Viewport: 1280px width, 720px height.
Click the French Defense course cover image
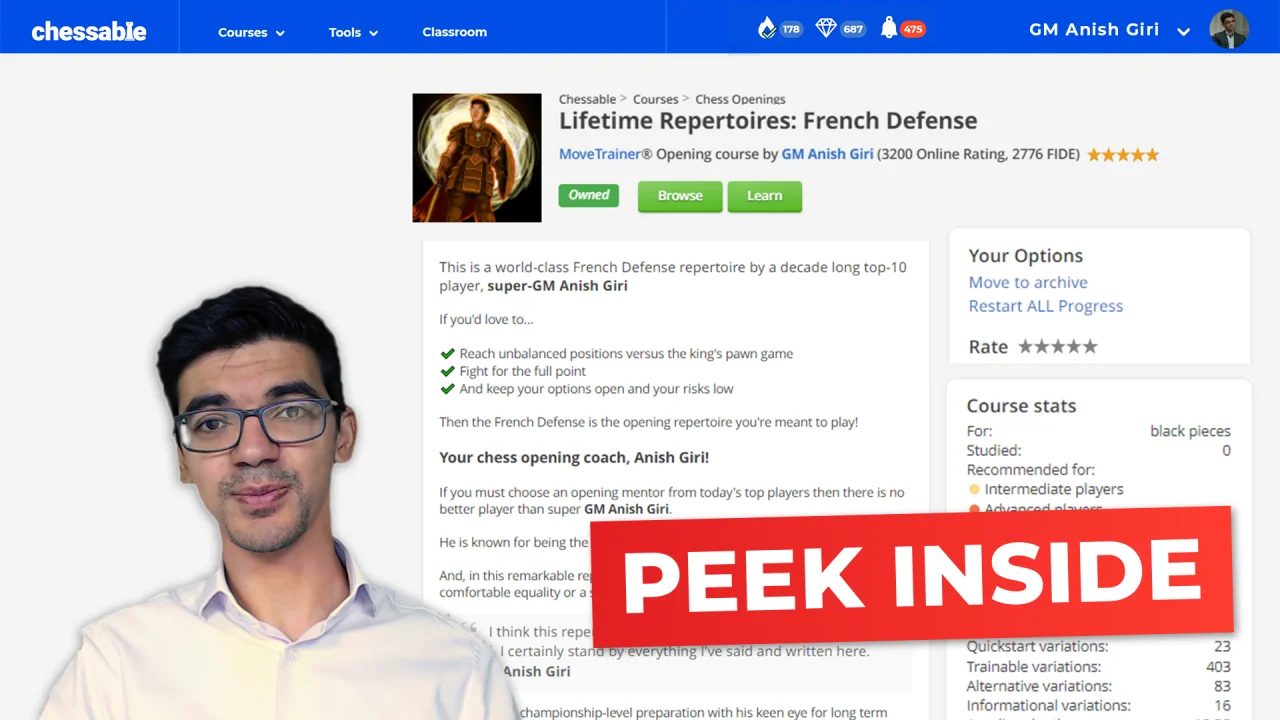pyautogui.click(x=476, y=157)
